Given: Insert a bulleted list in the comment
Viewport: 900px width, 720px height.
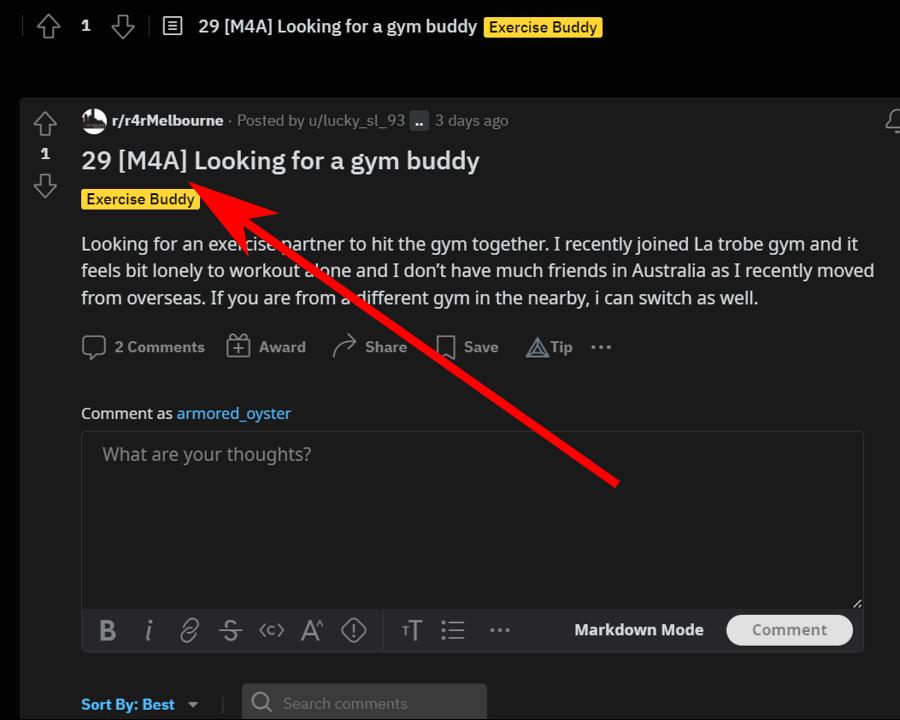Looking at the screenshot, I should [x=453, y=630].
